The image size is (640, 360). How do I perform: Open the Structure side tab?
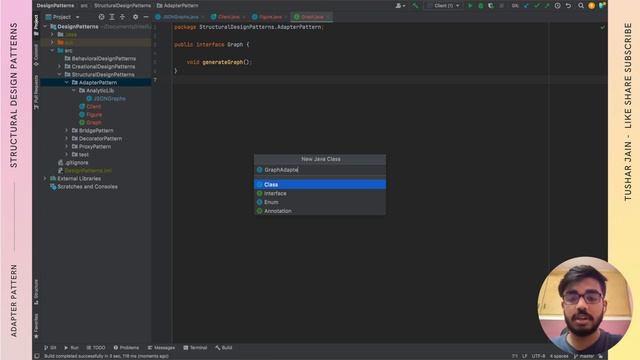point(36,292)
